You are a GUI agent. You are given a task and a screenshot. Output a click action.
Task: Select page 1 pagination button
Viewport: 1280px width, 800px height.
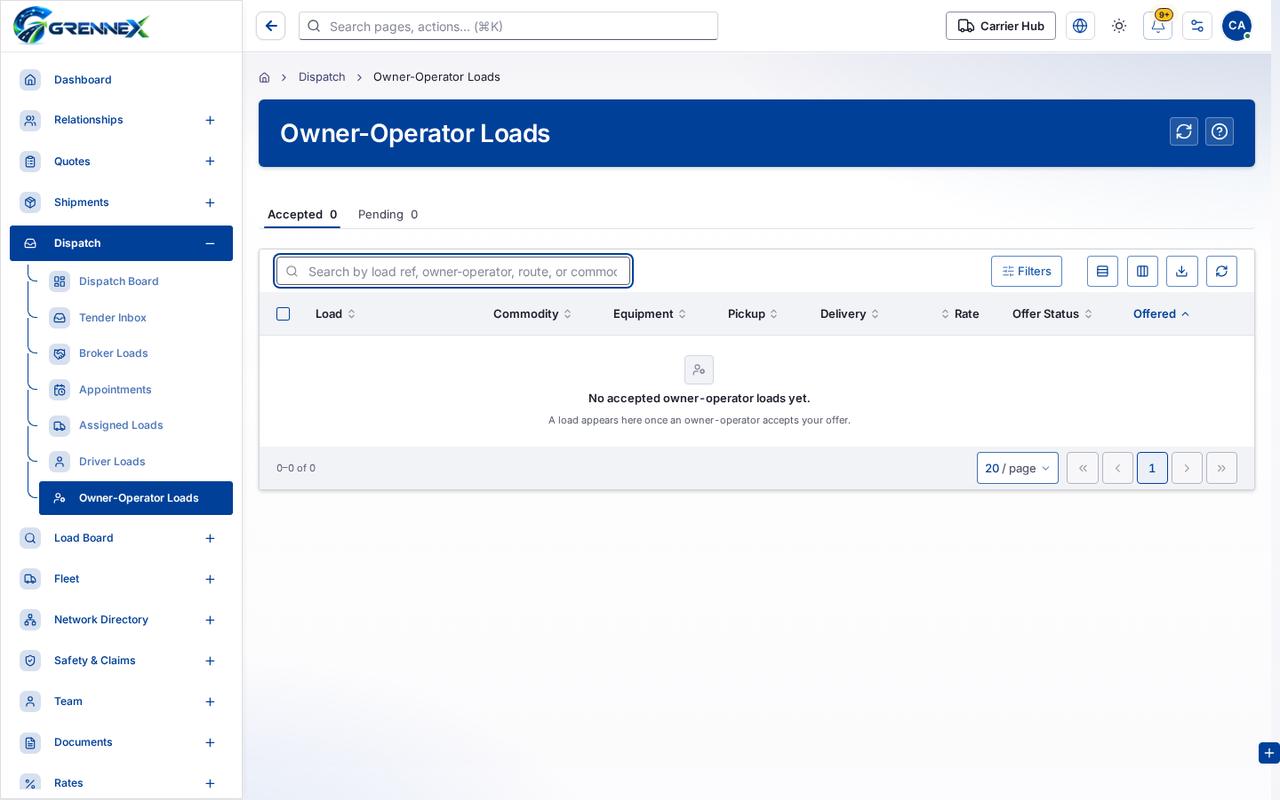pyautogui.click(x=1152, y=468)
